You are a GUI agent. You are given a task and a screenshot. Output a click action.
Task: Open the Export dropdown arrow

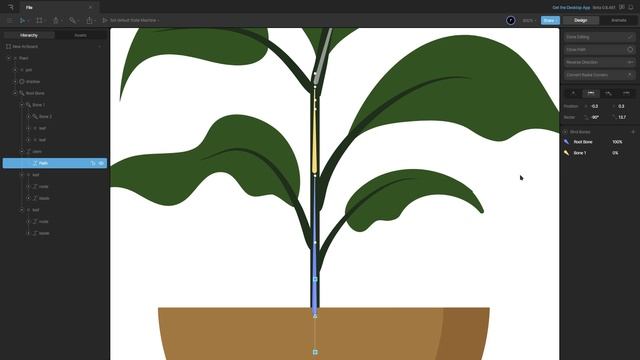point(95,20)
